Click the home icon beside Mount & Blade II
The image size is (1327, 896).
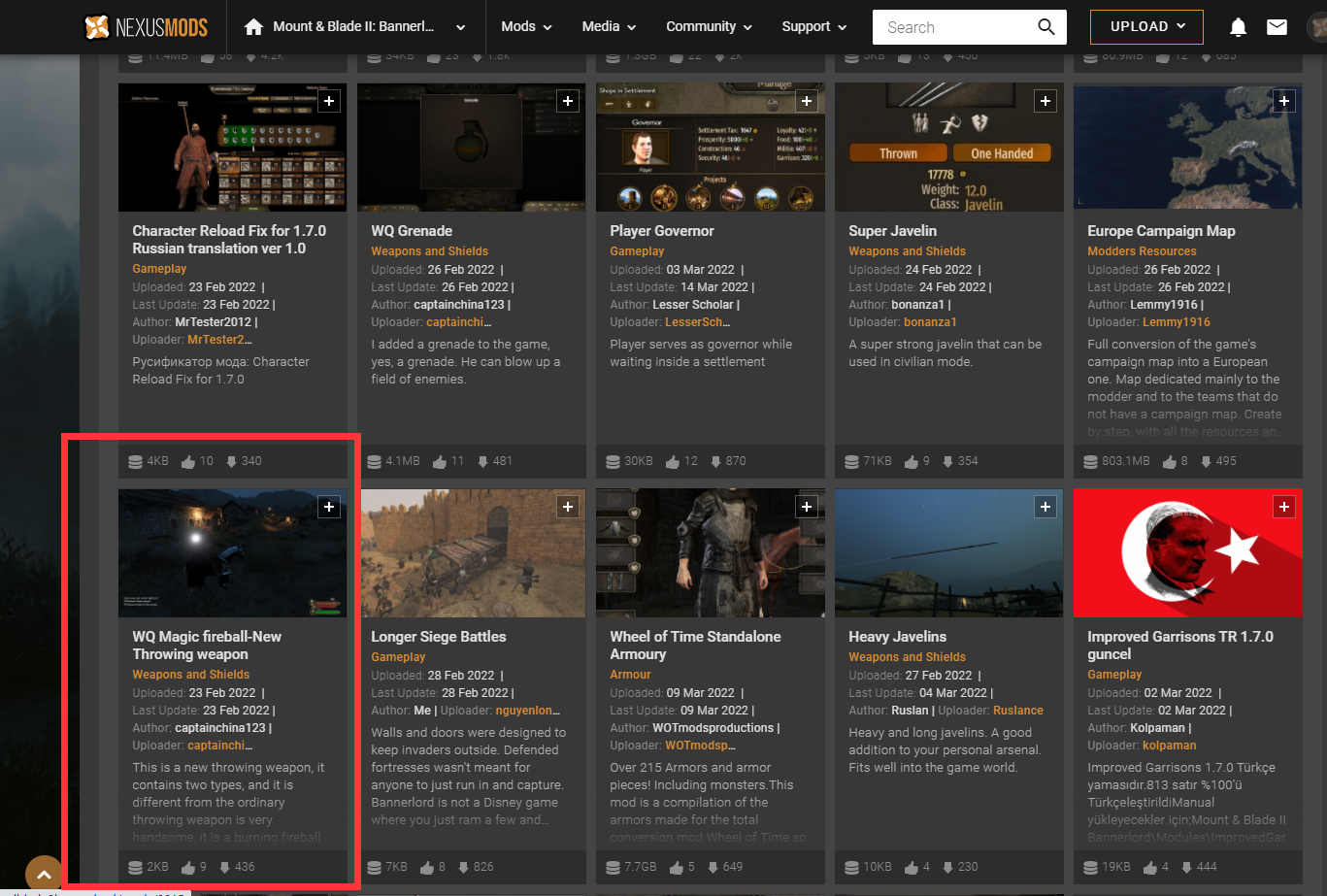(254, 27)
